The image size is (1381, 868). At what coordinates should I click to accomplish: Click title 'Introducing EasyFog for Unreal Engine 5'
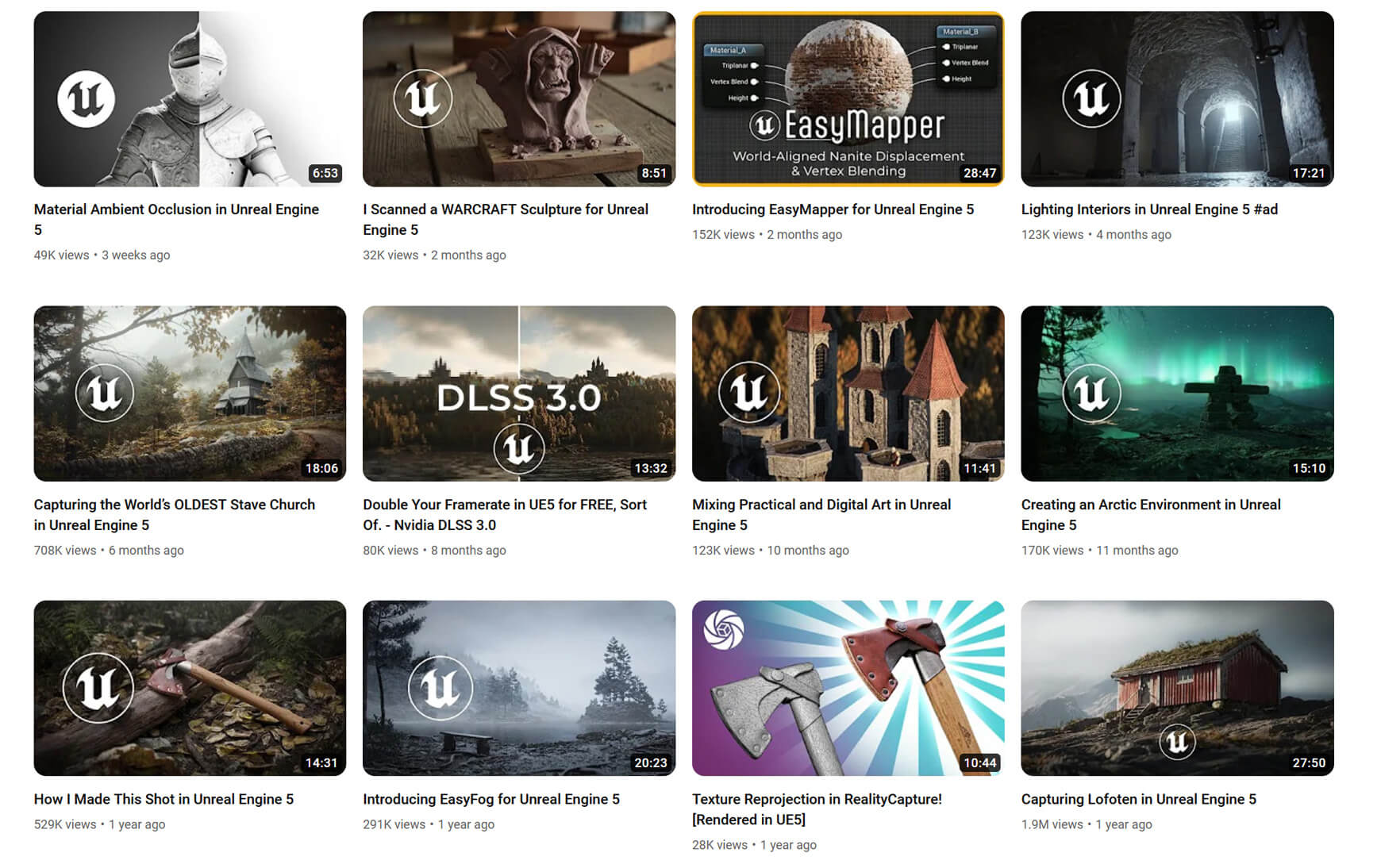pos(491,799)
